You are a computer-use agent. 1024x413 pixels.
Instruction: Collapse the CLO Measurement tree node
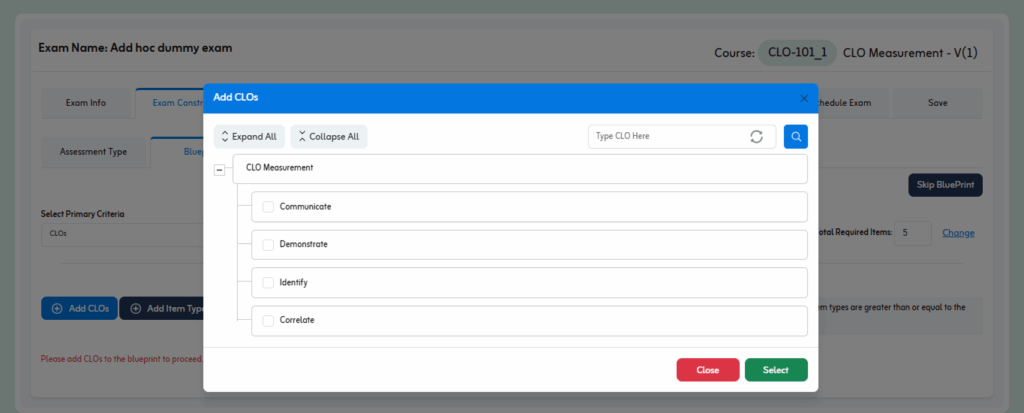click(219, 170)
